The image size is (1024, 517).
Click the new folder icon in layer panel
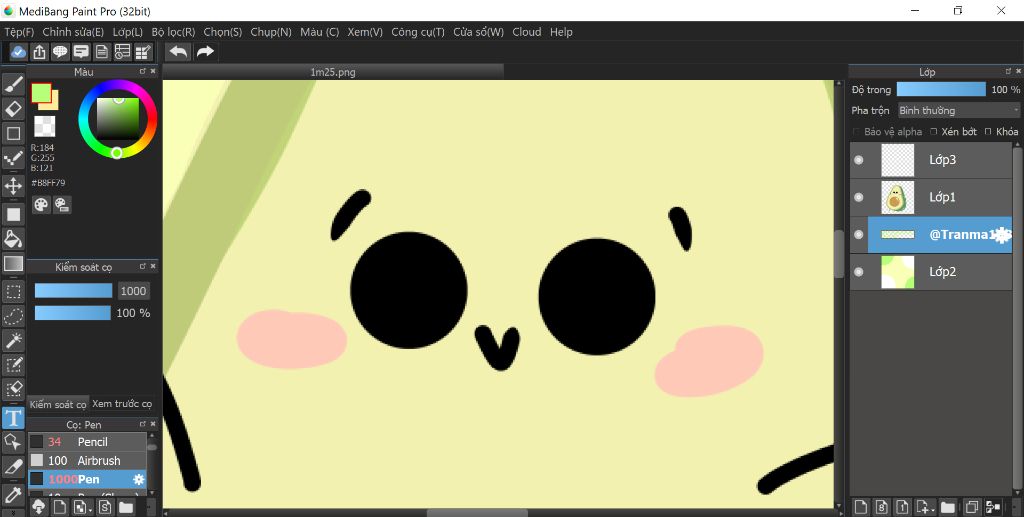pyautogui.click(x=948, y=507)
